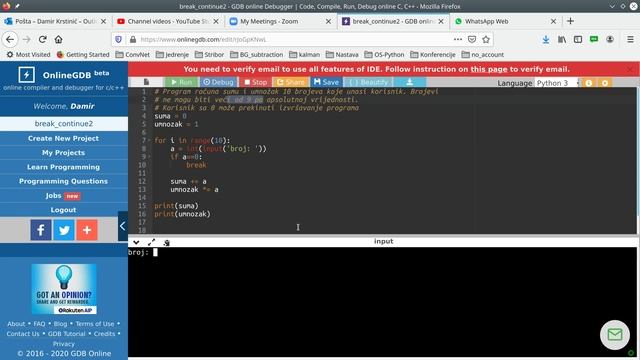Image resolution: width=640 pixels, height=360 pixels.
Task: Open editor settings gear icon
Action: coord(604,83)
